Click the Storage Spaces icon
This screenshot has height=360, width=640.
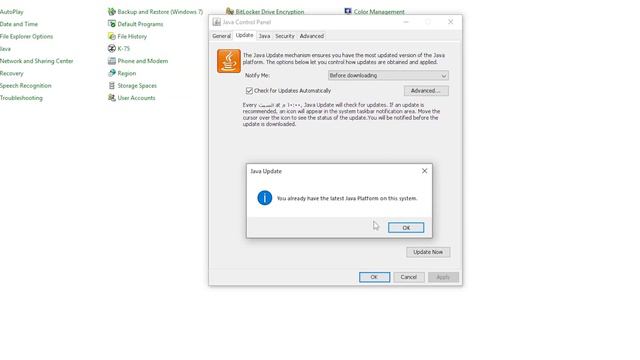(x=111, y=85)
